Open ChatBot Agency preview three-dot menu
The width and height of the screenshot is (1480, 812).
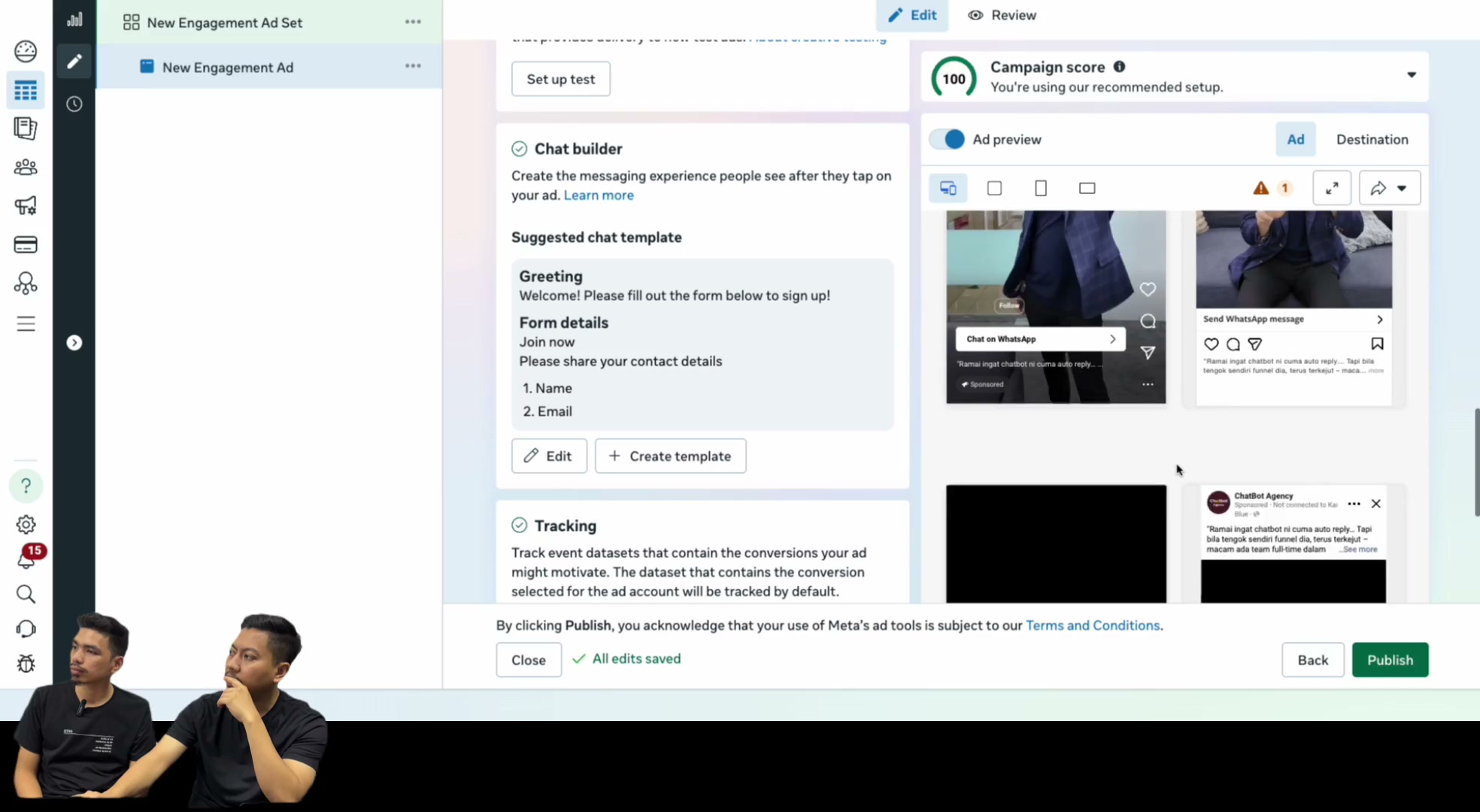click(1354, 504)
